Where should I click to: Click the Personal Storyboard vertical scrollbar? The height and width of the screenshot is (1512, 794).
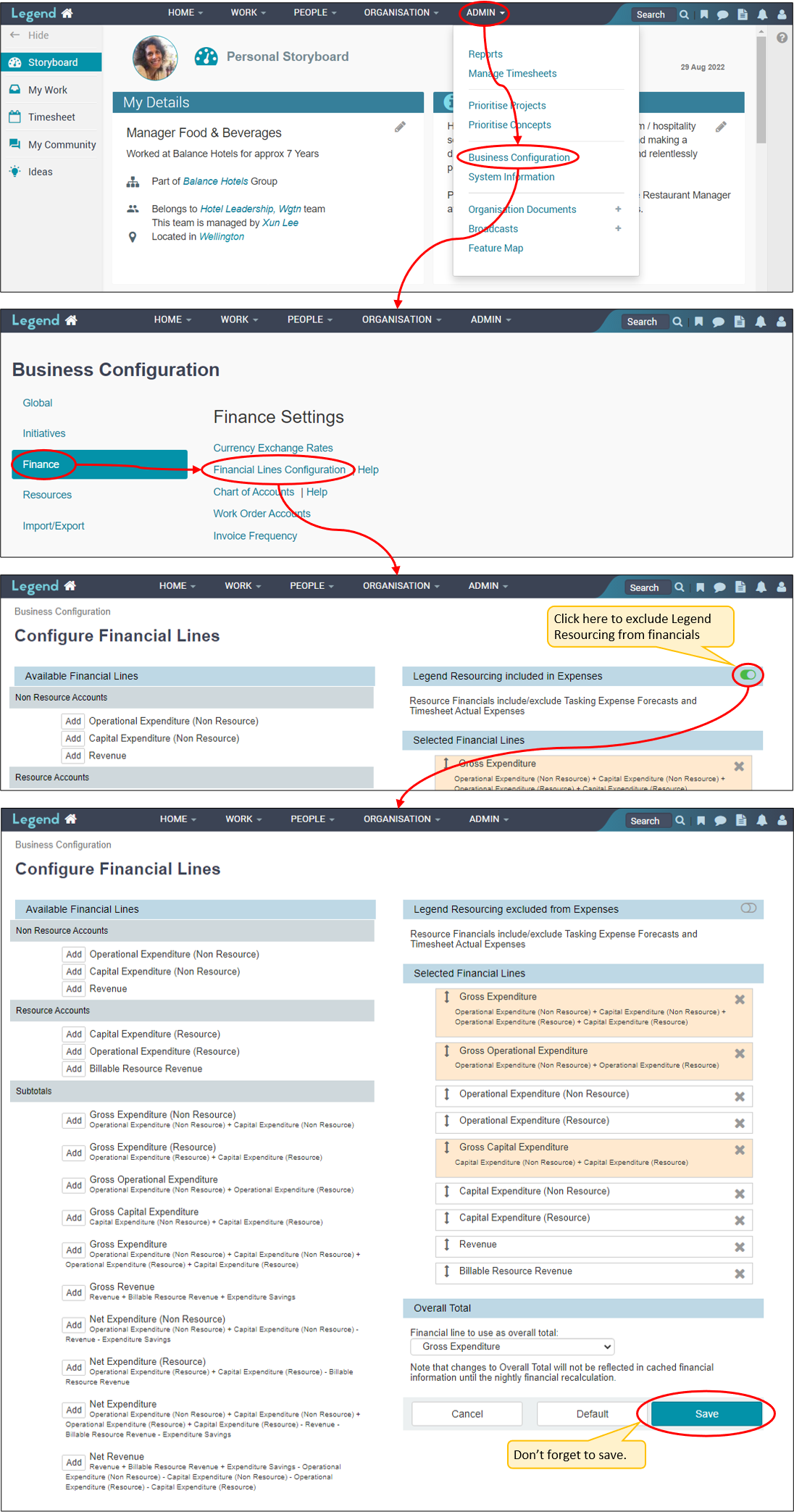761,88
